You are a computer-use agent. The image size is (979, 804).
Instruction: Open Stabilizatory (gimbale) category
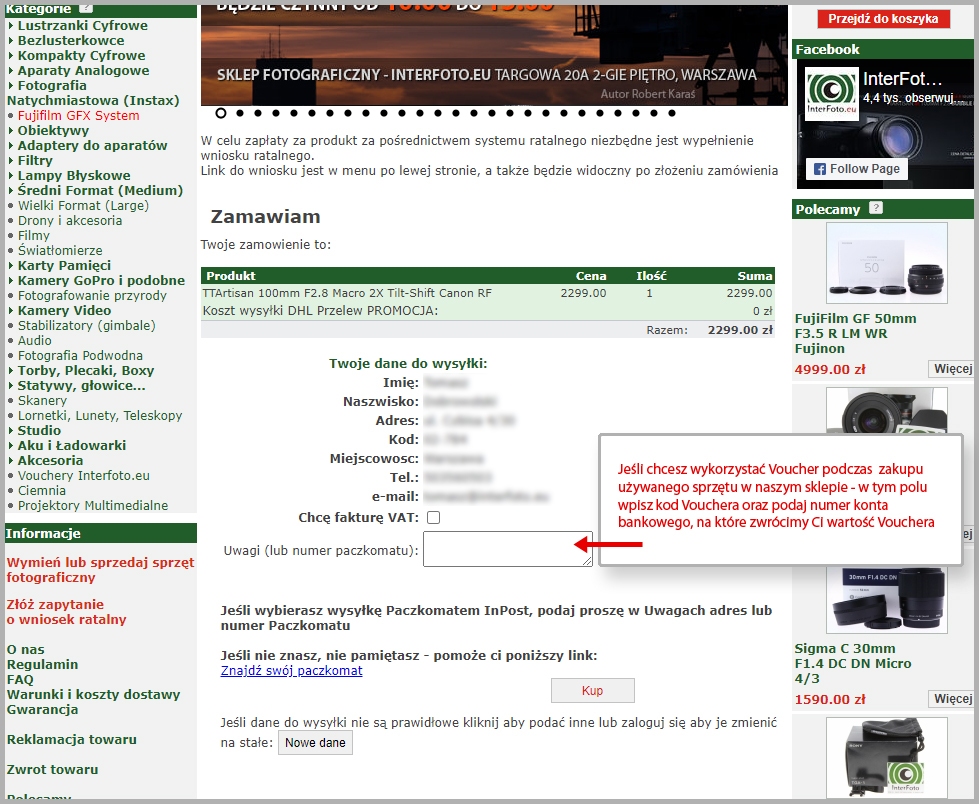(87, 325)
